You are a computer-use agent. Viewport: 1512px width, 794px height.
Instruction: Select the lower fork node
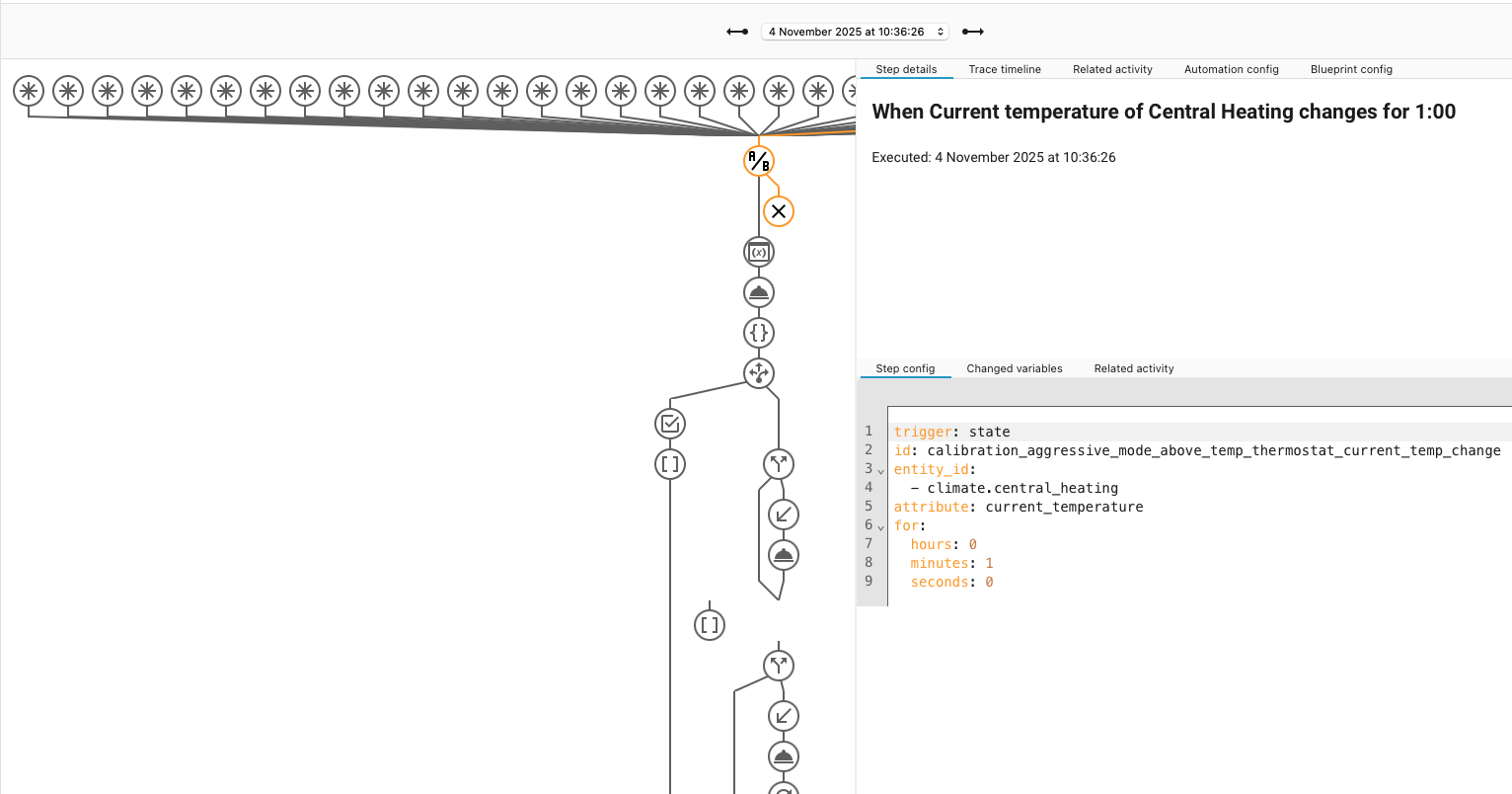tap(779, 666)
